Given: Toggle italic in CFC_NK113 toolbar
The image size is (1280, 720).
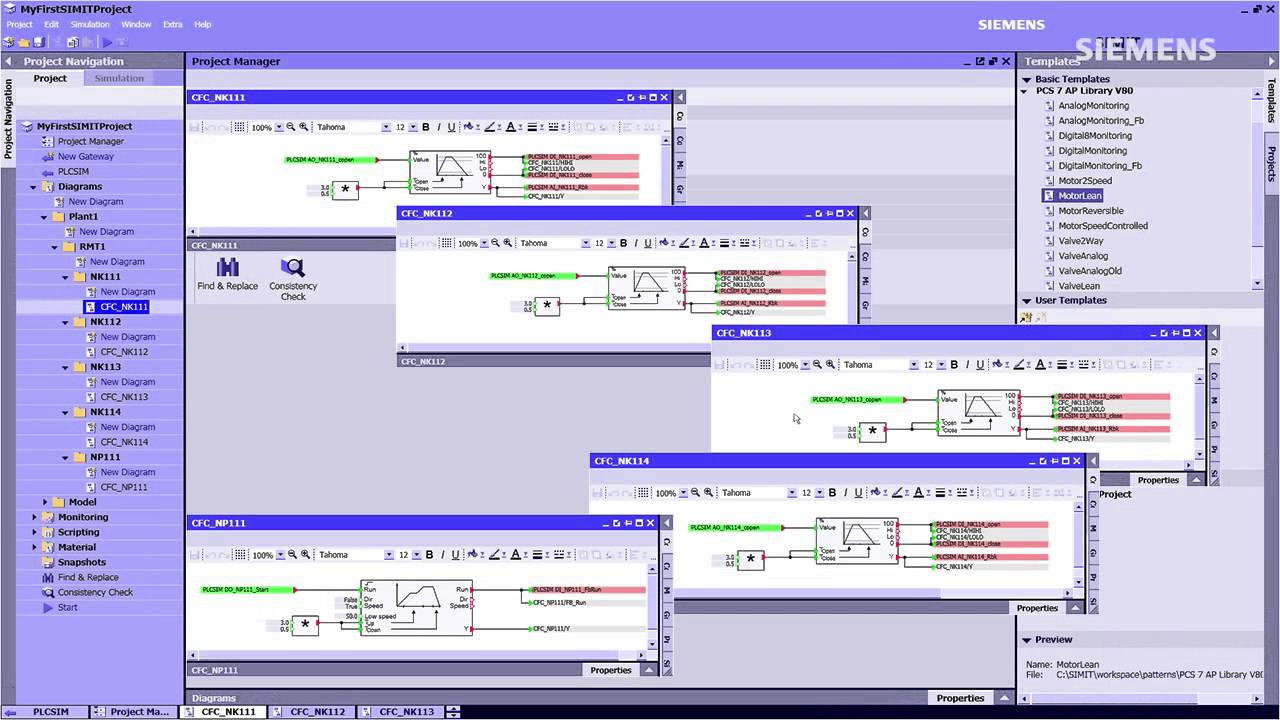Looking at the screenshot, I should tap(967, 365).
